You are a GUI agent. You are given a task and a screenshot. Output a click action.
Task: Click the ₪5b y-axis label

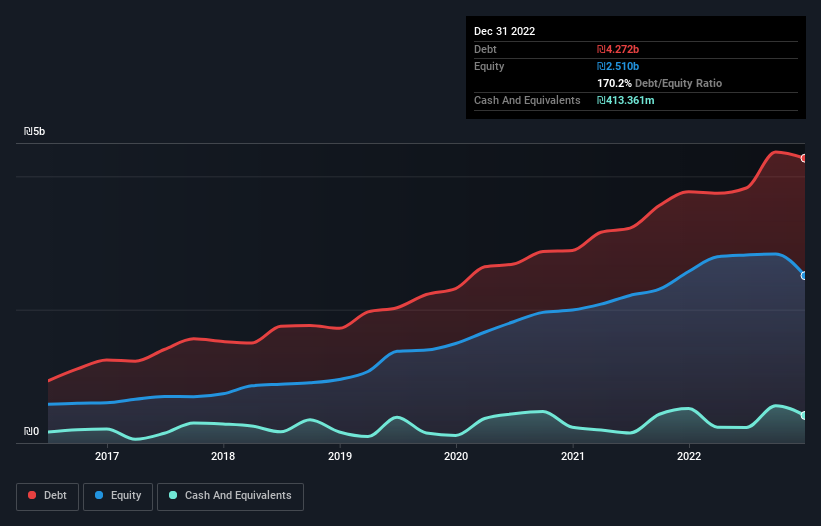point(35,131)
